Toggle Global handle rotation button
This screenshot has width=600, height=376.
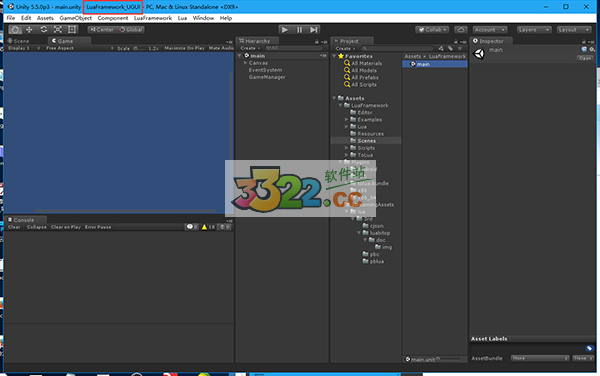pyautogui.click(x=130, y=29)
